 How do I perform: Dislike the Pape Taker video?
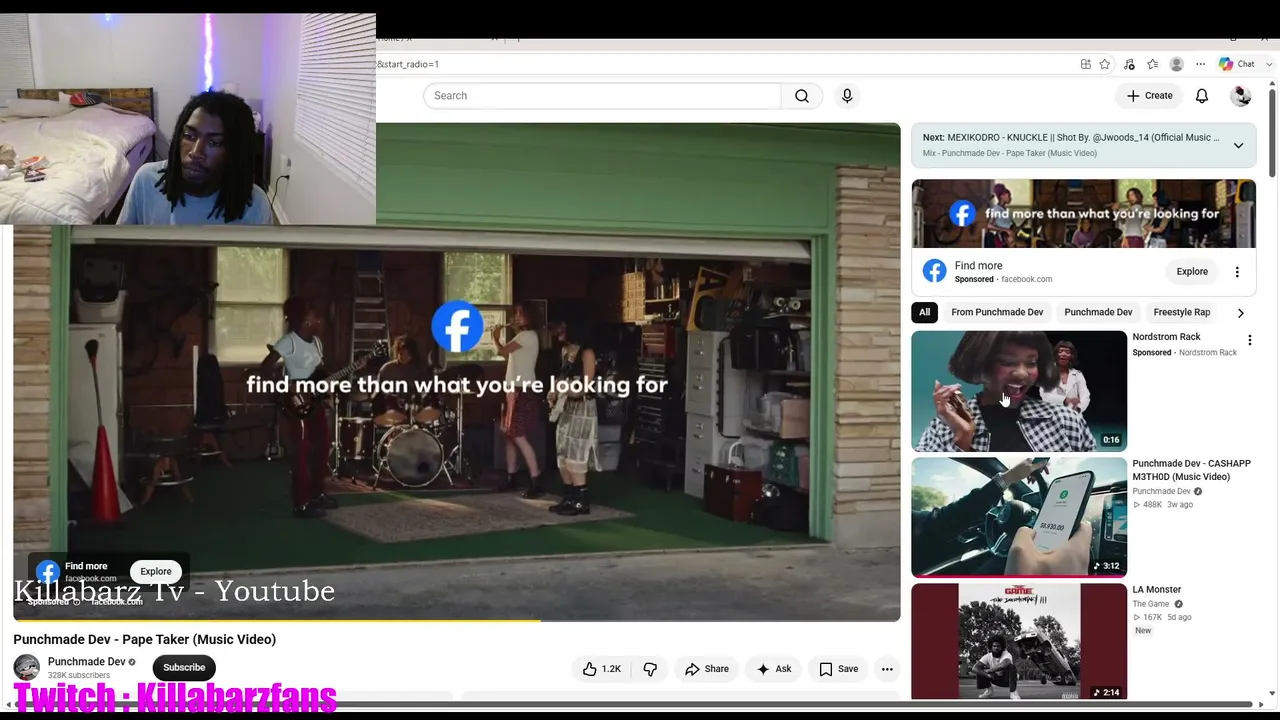click(650, 669)
